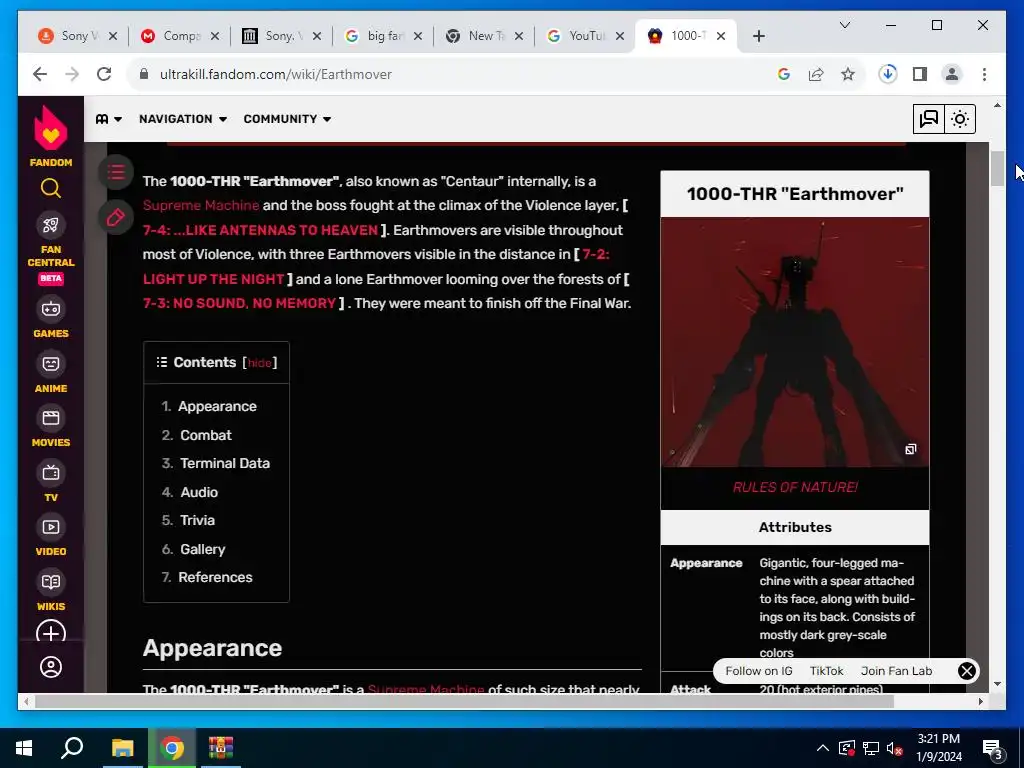Switch to the Sony V tab

[78, 36]
